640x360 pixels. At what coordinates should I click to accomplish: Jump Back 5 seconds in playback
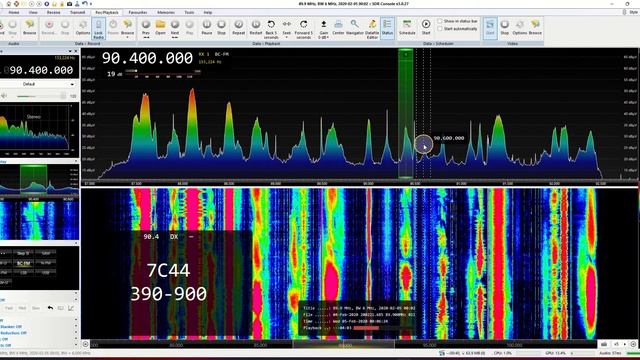pos(271,29)
